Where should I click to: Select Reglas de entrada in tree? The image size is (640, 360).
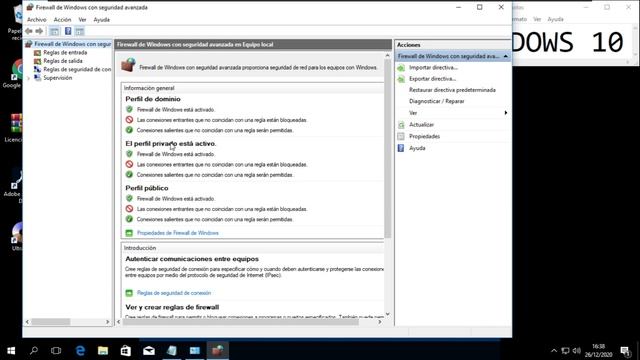pyautogui.click(x=65, y=53)
